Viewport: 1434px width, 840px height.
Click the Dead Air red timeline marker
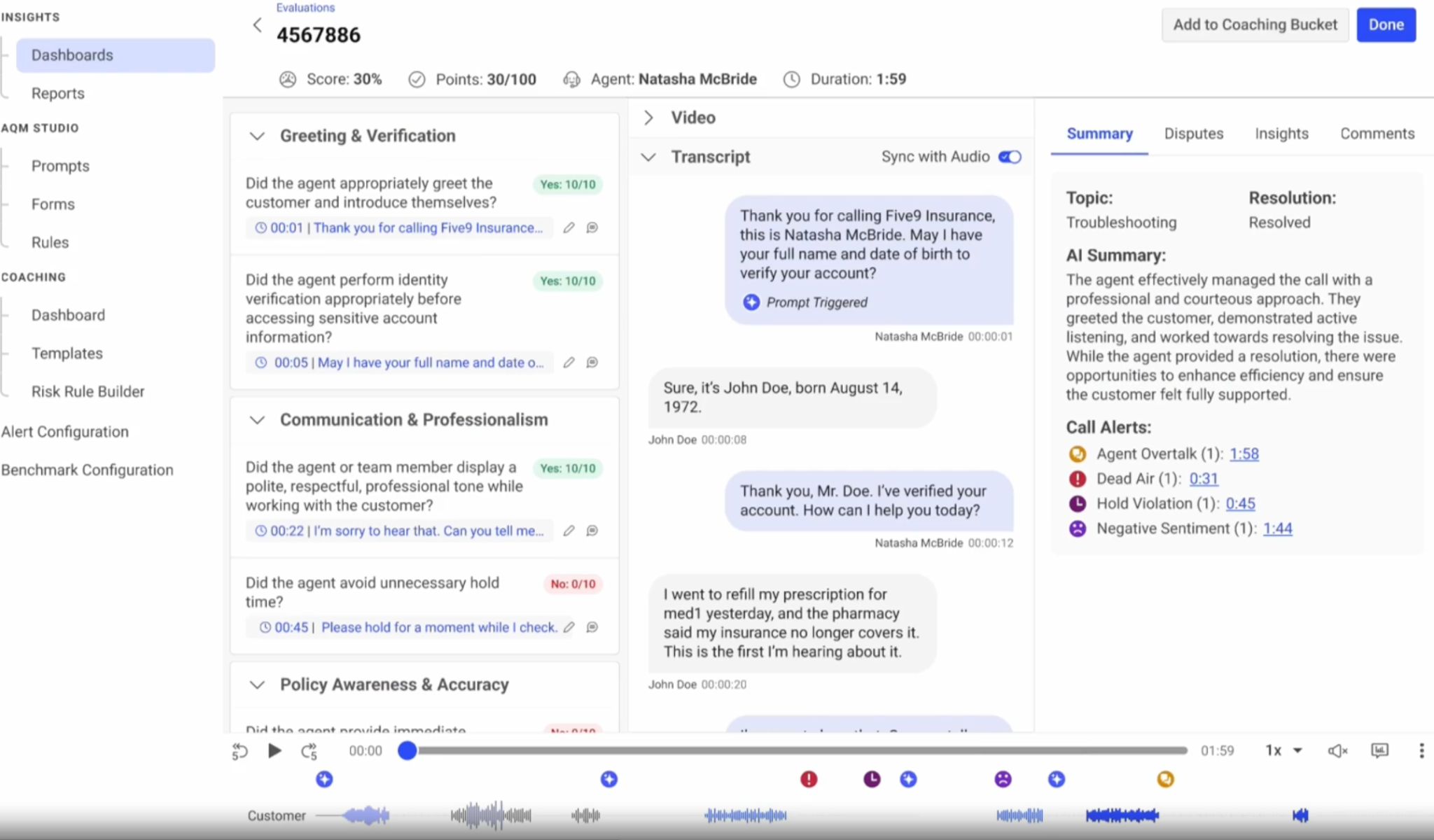[809, 779]
